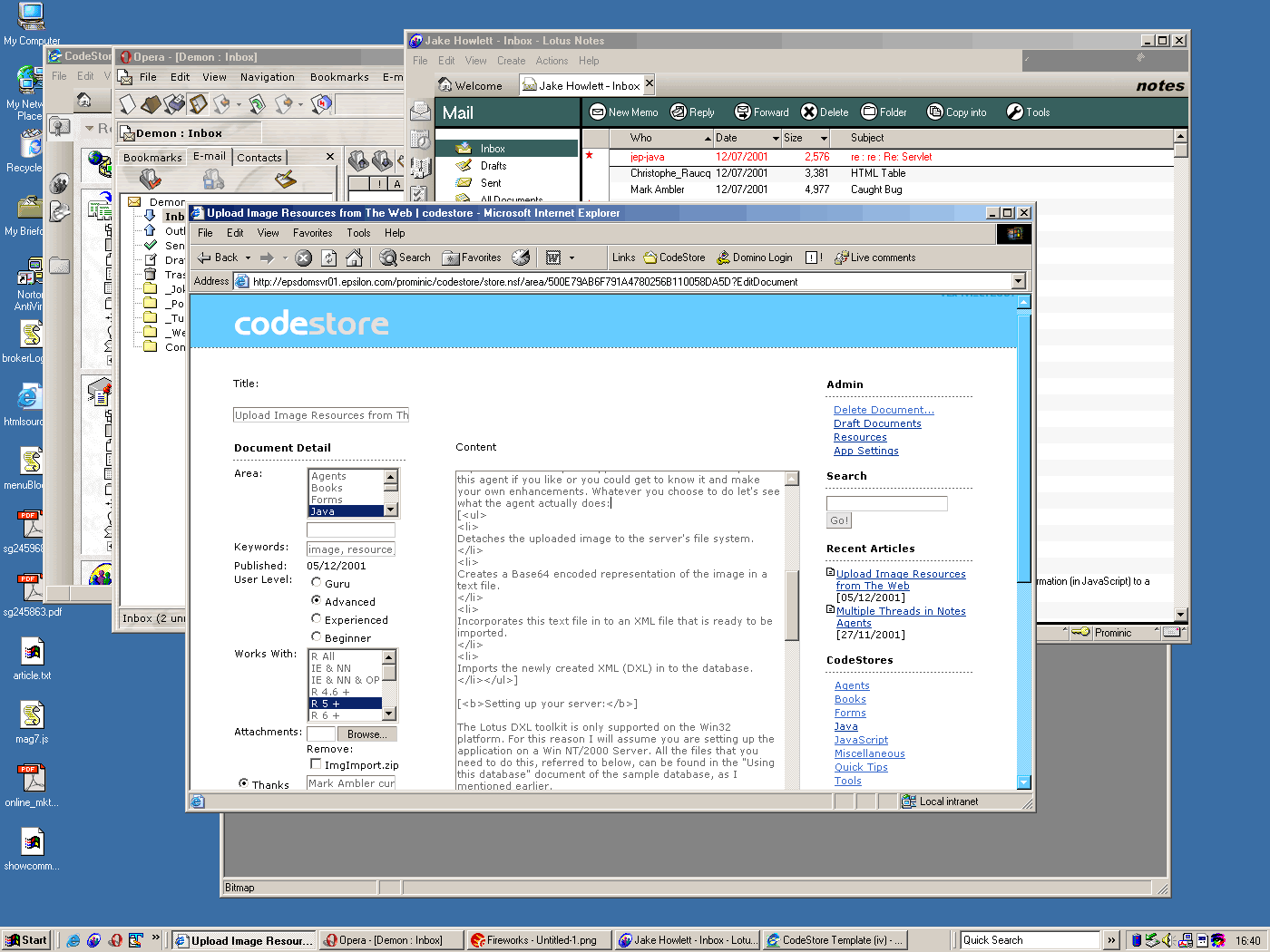Click the Go! search button
The width and height of the screenshot is (1270, 952).
[839, 520]
